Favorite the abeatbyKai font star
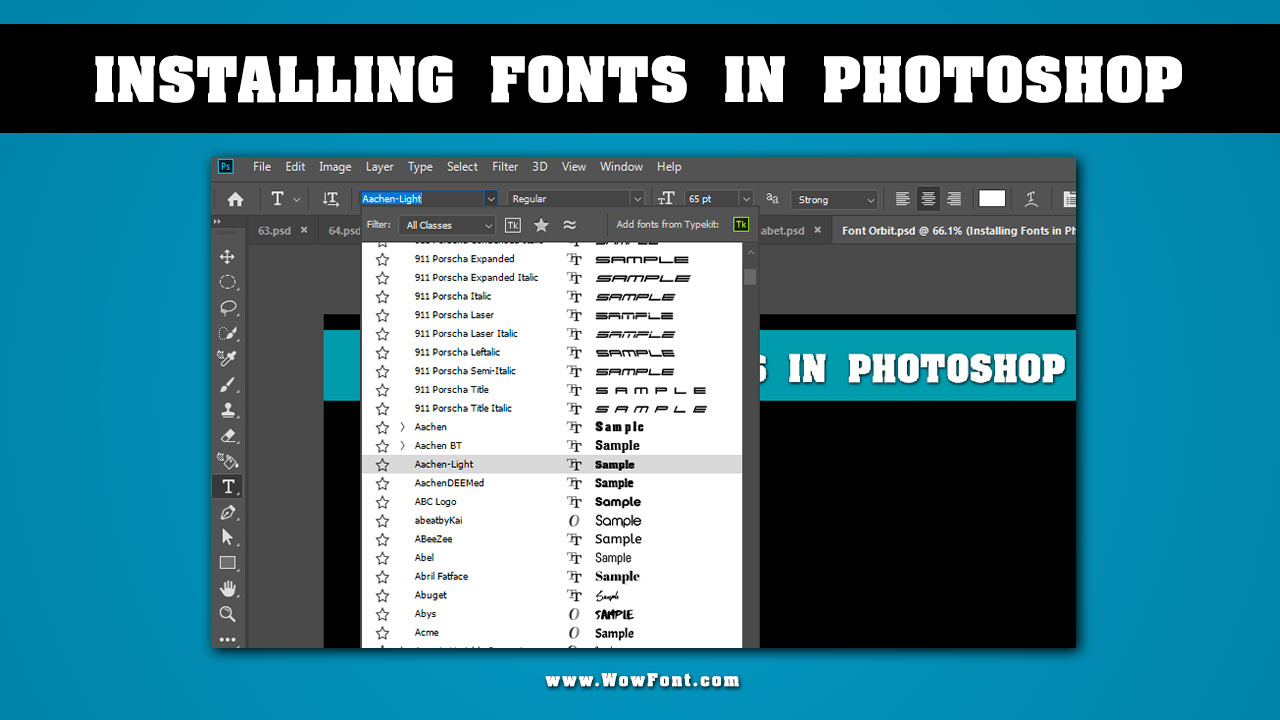This screenshot has width=1280, height=720. (x=382, y=521)
